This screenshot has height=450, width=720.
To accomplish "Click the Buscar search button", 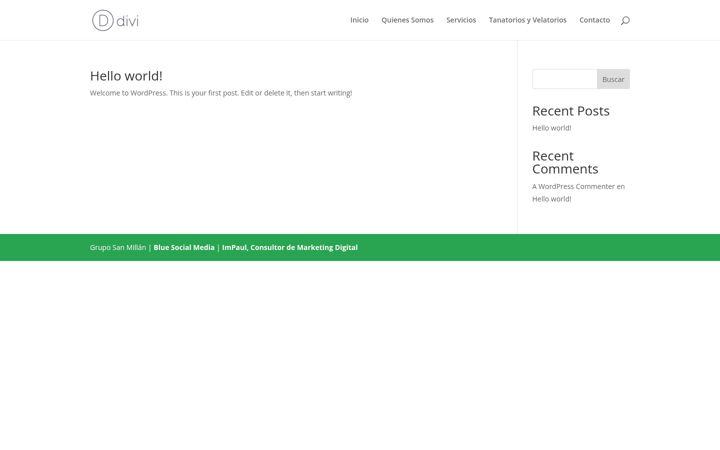I will click(613, 79).
